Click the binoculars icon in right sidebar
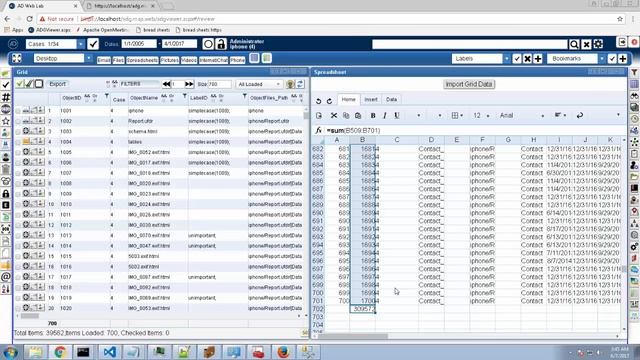This screenshot has height=360, width=640. click(x=634, y=96)
